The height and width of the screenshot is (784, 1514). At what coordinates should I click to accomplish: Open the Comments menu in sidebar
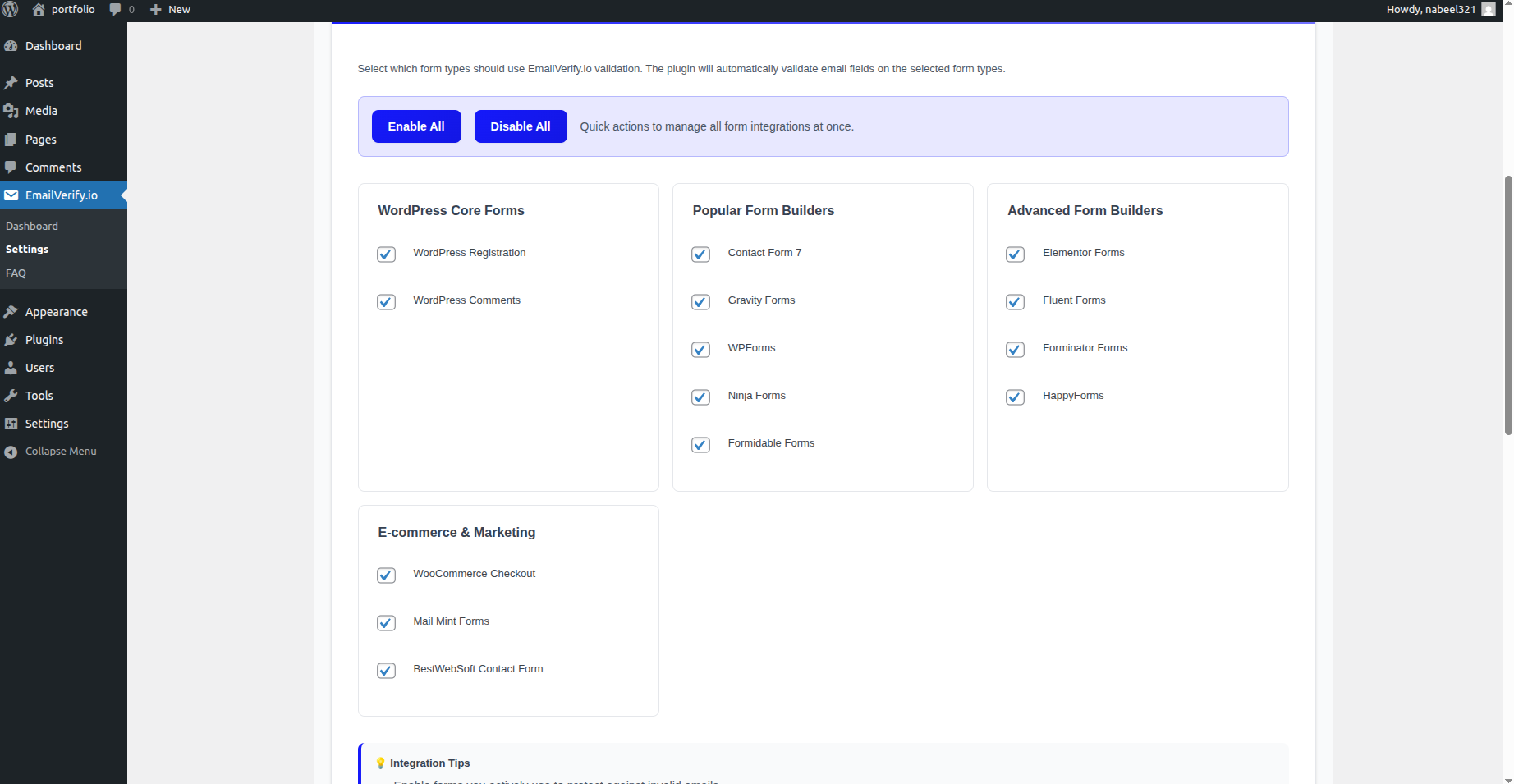tap(63, 167)
